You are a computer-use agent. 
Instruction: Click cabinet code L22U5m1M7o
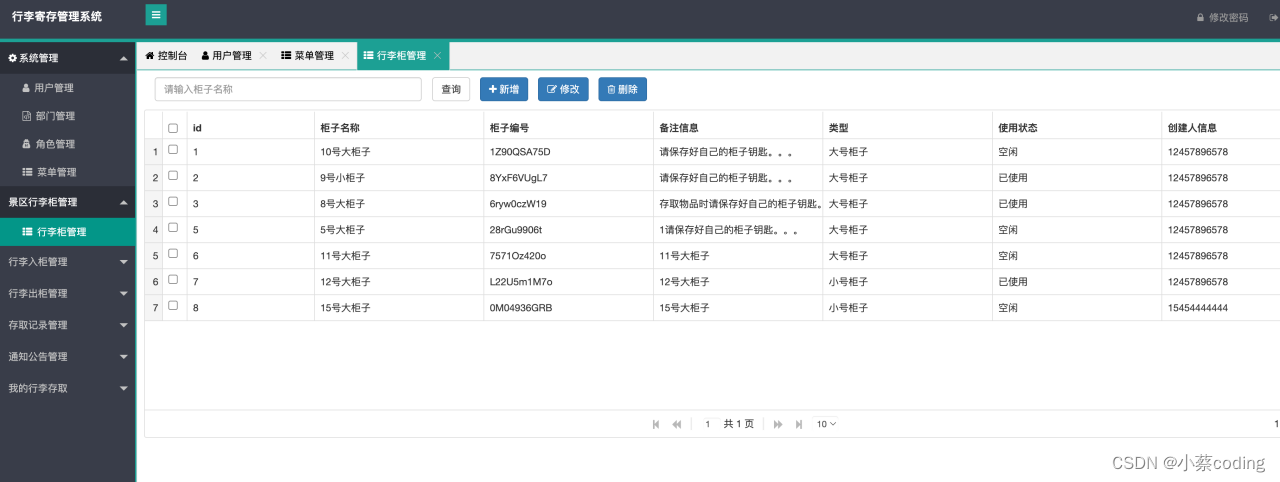520,282
